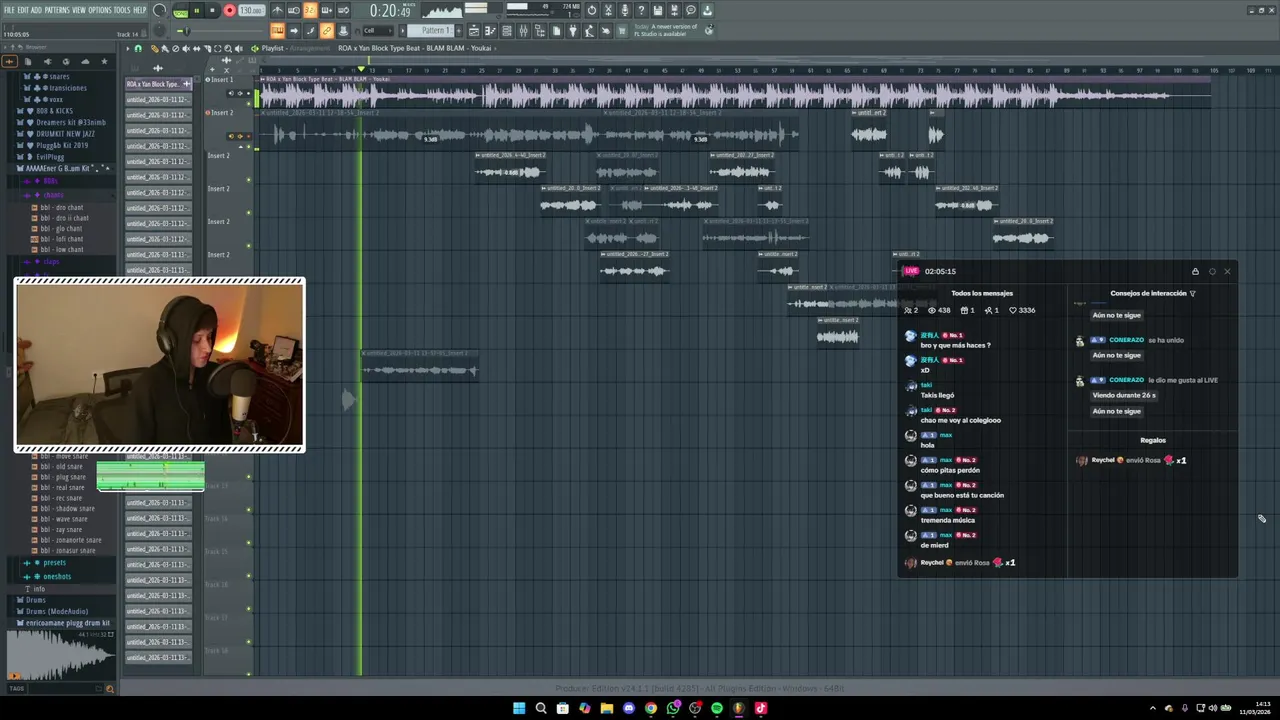This screenshot has width=1280, height=720.
Task: Switch browser to files tab icon
Action: [x=28, y=61]
